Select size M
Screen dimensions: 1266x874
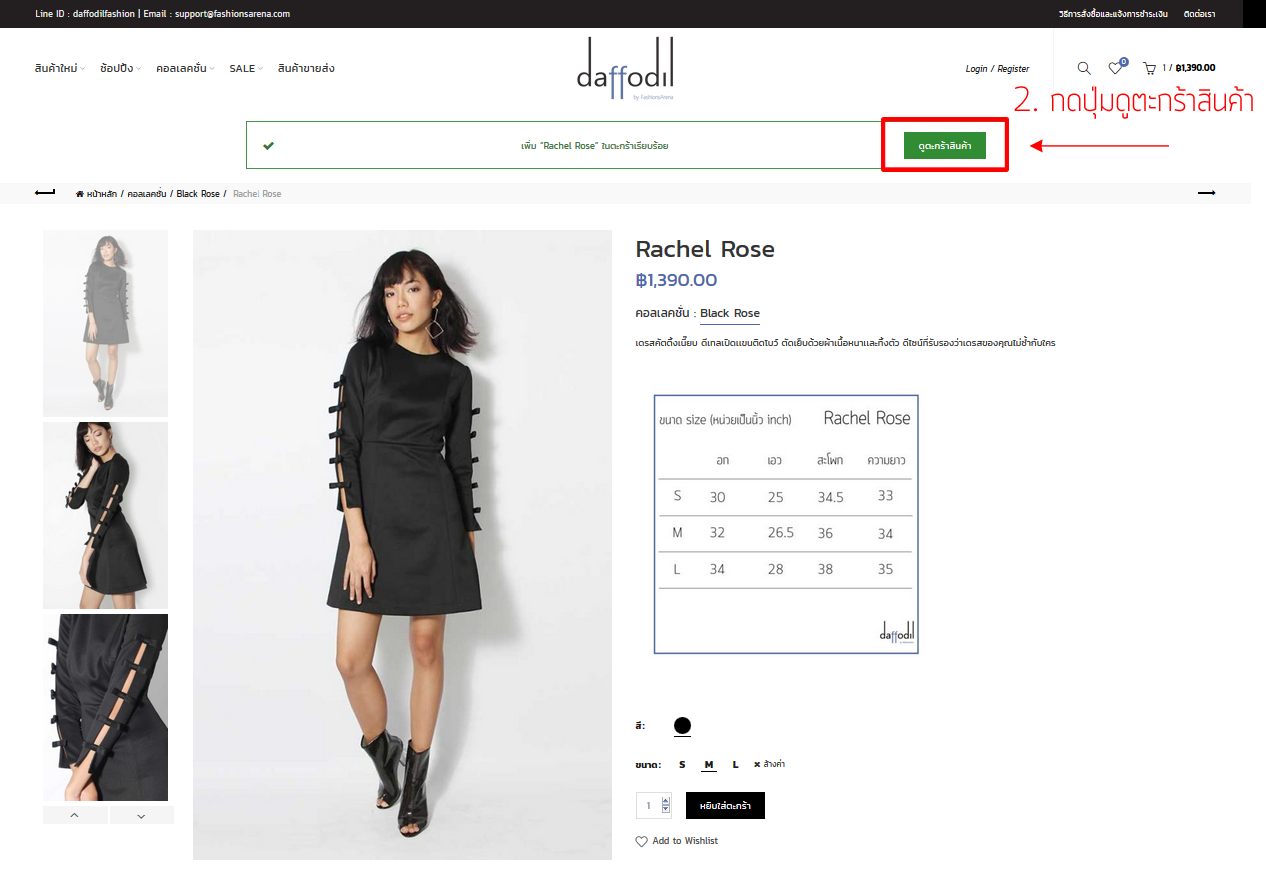click(x=709, y=765)
